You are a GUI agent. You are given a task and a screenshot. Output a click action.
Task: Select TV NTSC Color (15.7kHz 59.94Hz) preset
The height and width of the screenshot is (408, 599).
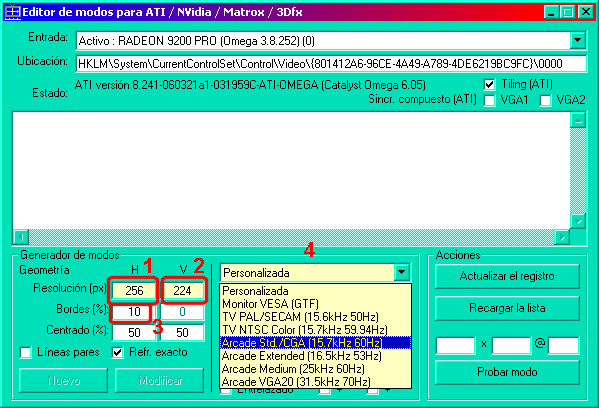[x=316, y=330]
